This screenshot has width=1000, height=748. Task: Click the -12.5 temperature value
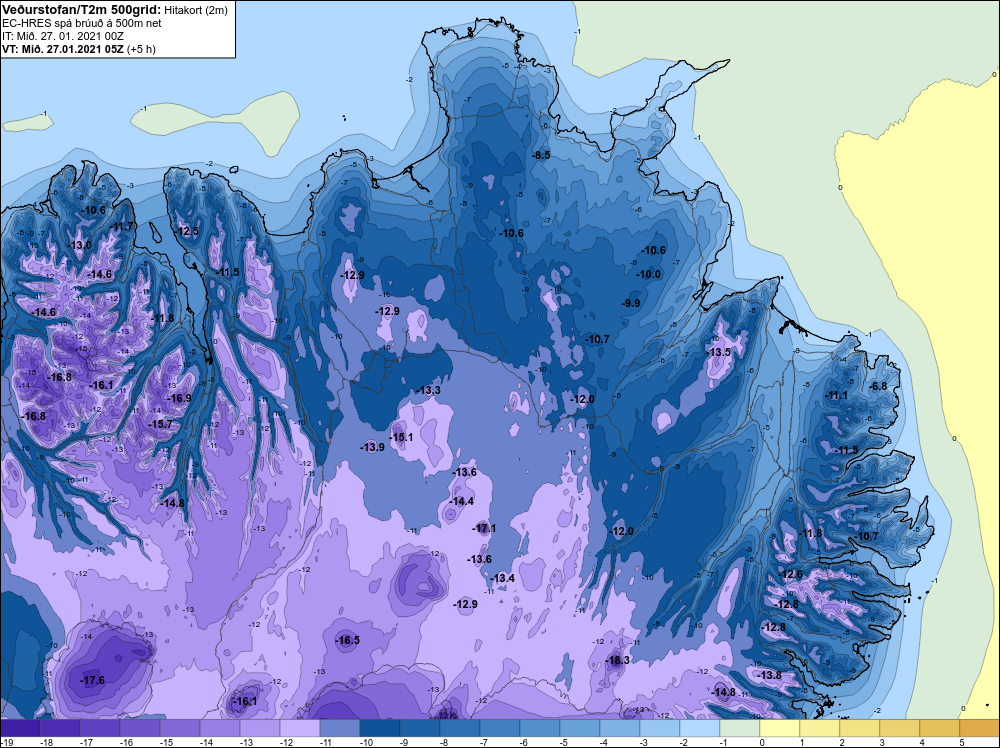188,231
